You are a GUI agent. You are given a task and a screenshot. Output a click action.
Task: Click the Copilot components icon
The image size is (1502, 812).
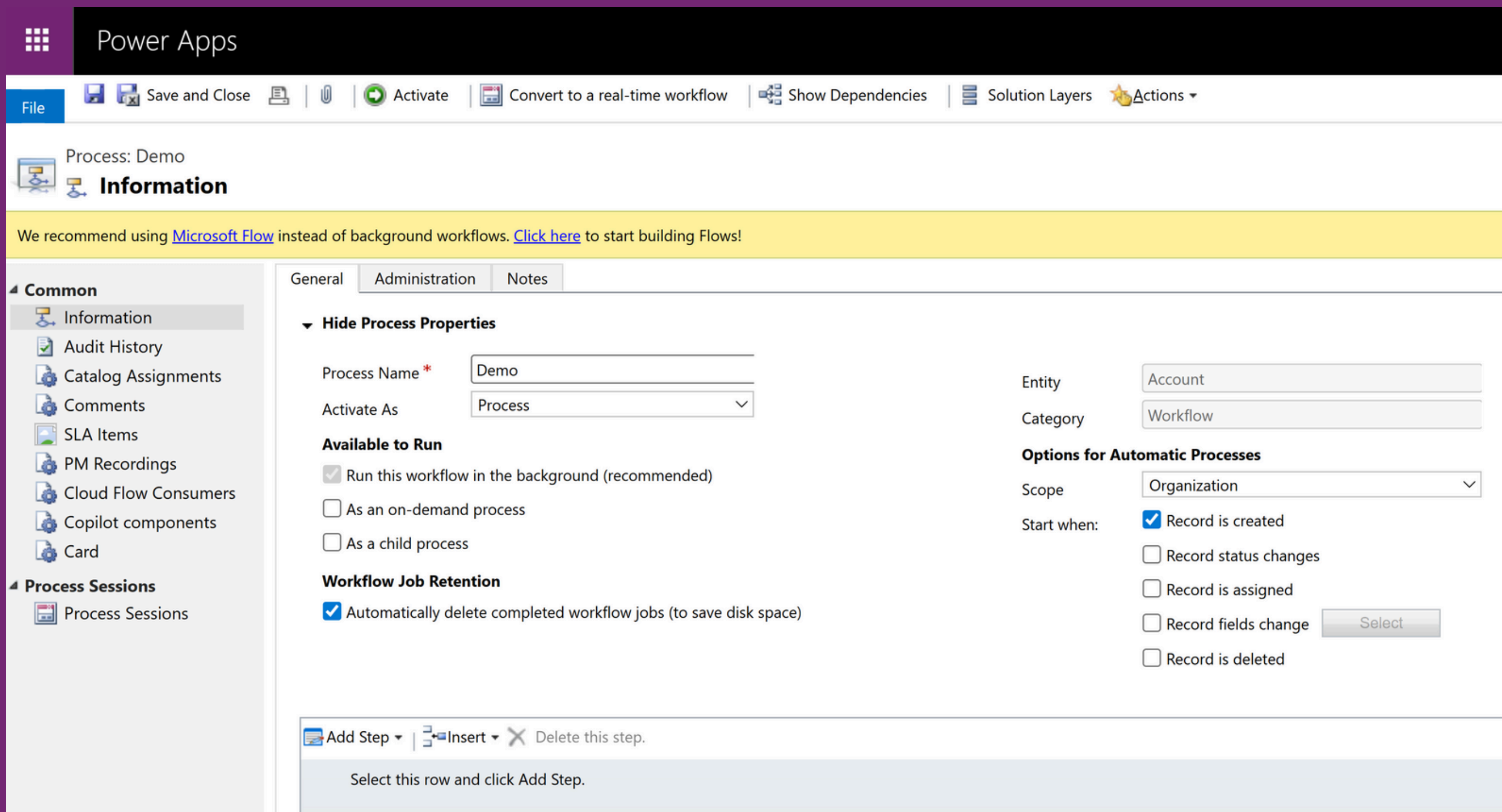(46, 522)
